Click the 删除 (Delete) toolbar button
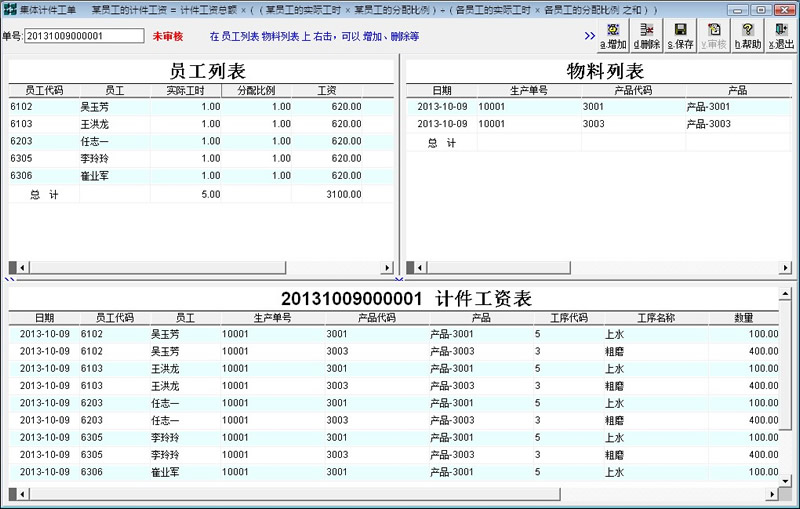 coord(647,37)
